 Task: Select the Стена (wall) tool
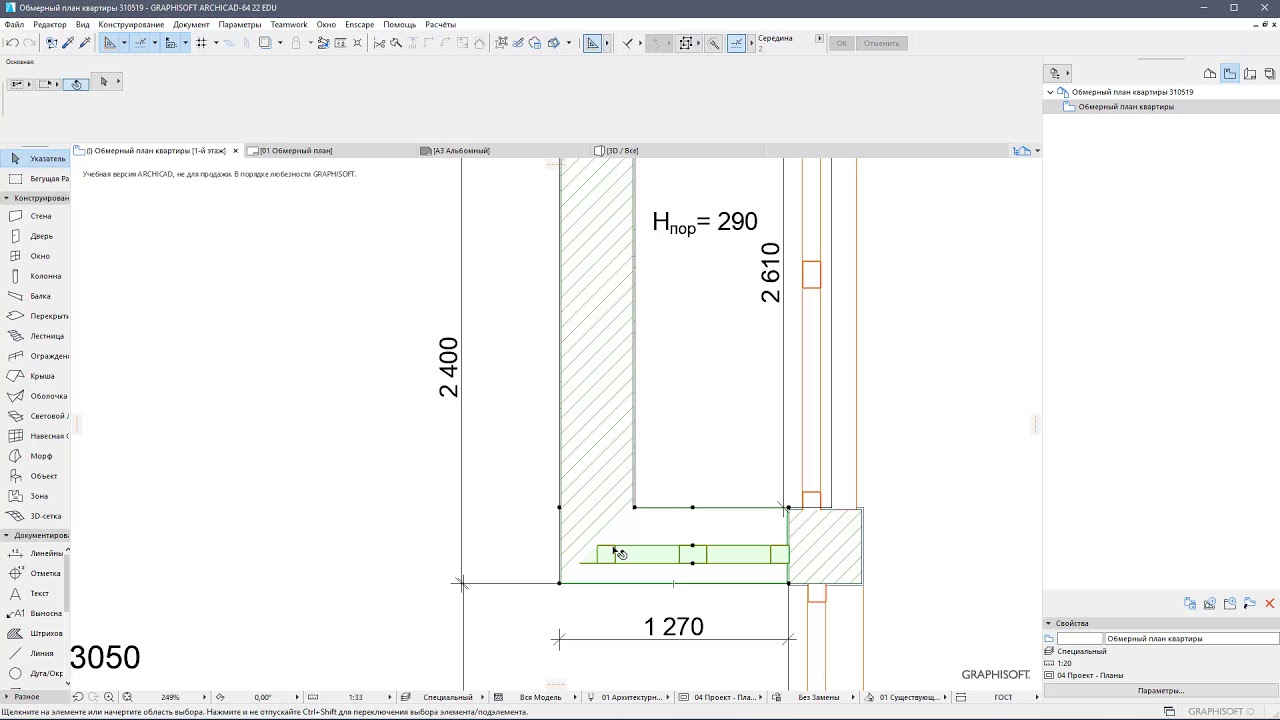pos(35,216)
